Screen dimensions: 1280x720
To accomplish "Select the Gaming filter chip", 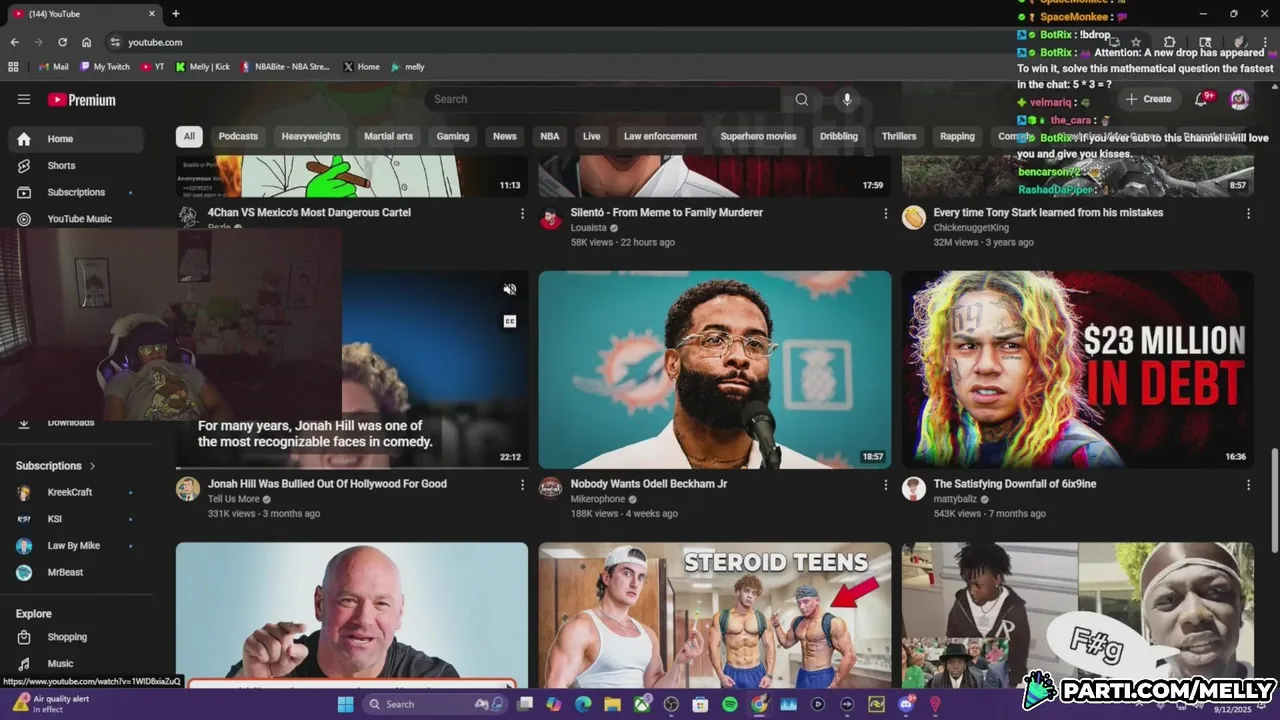I will (x=453, y=136).
